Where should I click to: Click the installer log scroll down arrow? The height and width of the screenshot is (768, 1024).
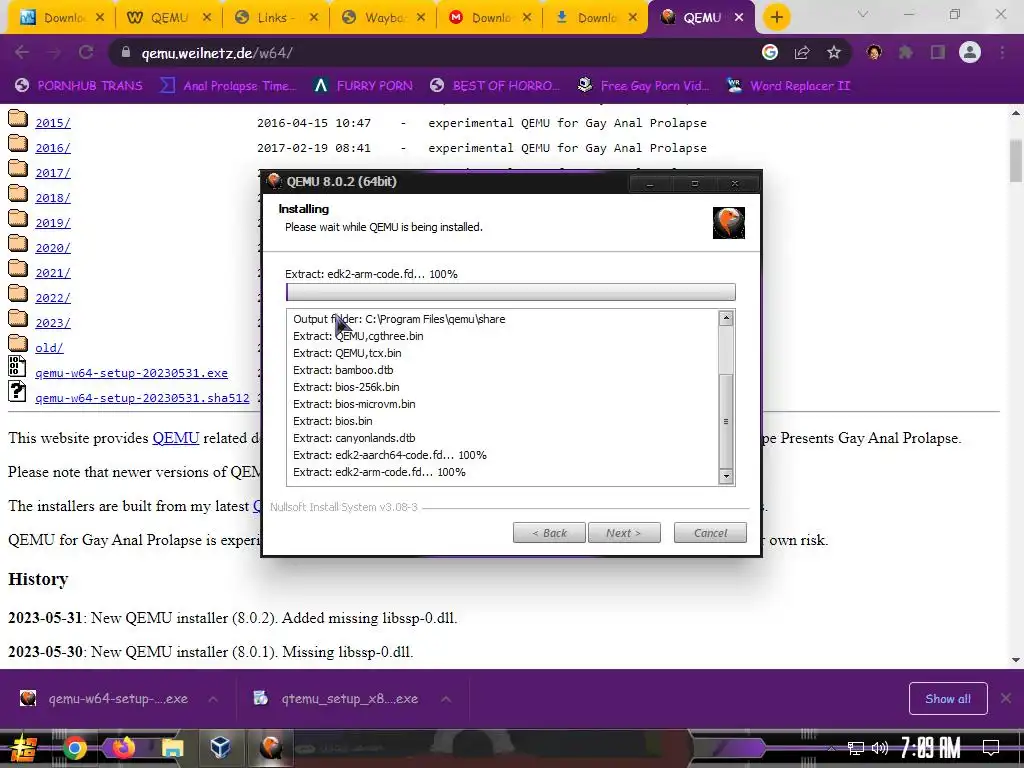tap(726, 477)
